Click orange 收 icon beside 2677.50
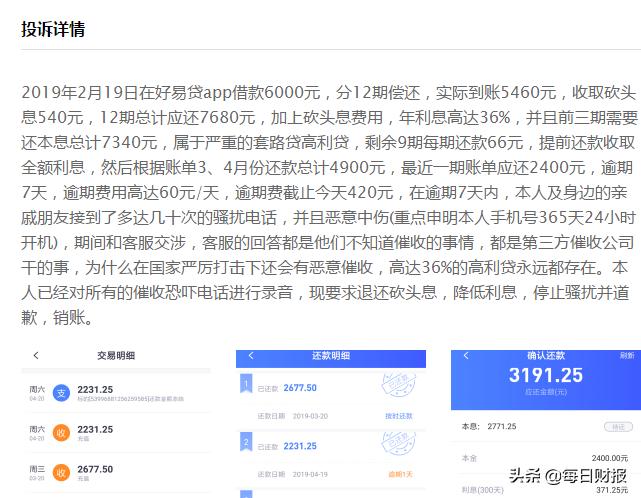 tap(61, 473)
